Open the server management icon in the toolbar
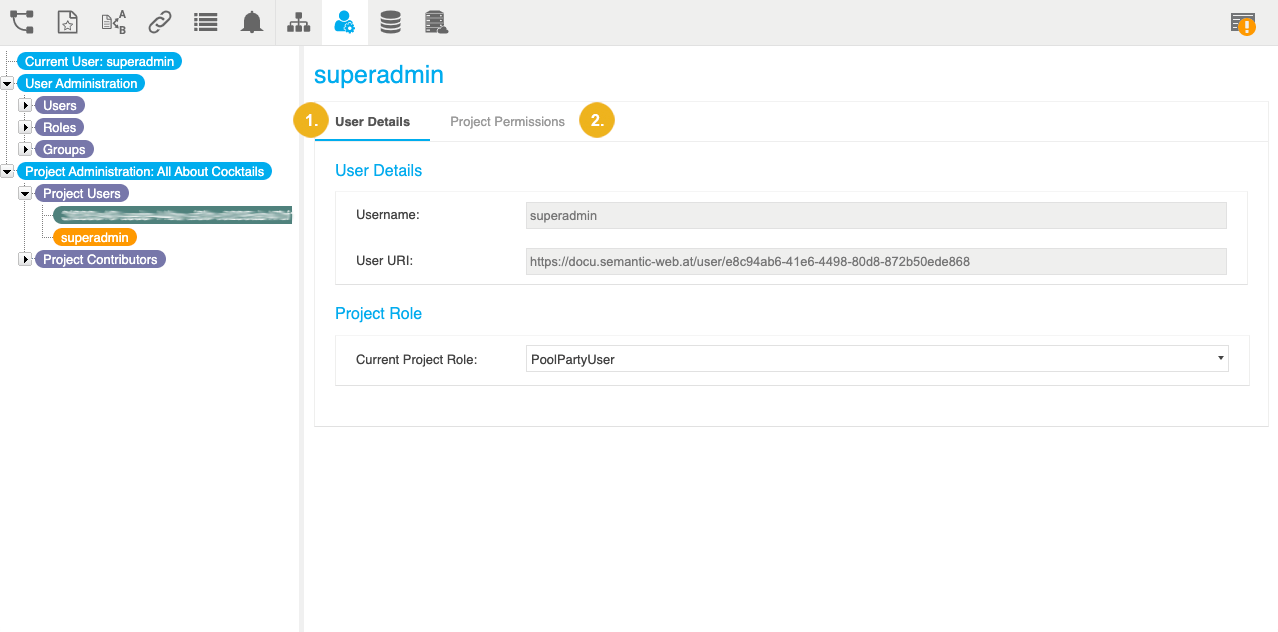 pos(436,21)
